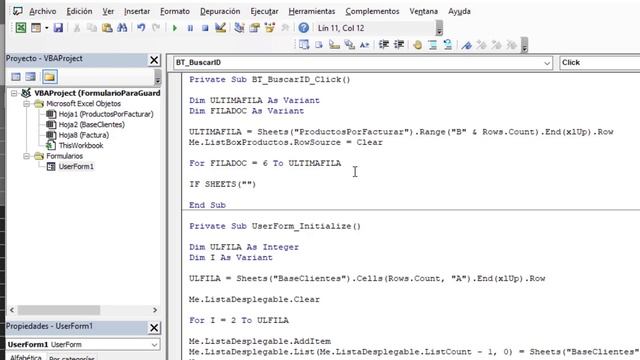Open the Ejecutar menu
640x360 pixels.
tap(264, 11)
